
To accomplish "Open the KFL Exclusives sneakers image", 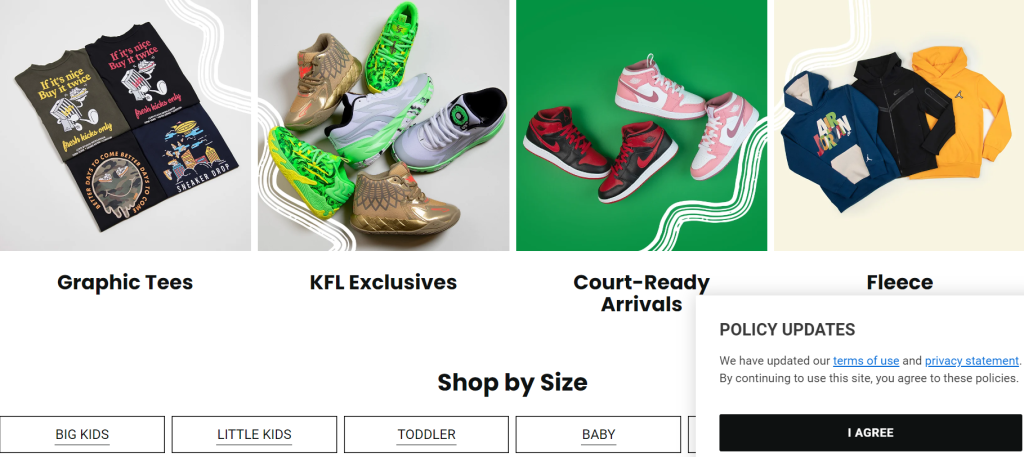I will (x=383, y=125).
